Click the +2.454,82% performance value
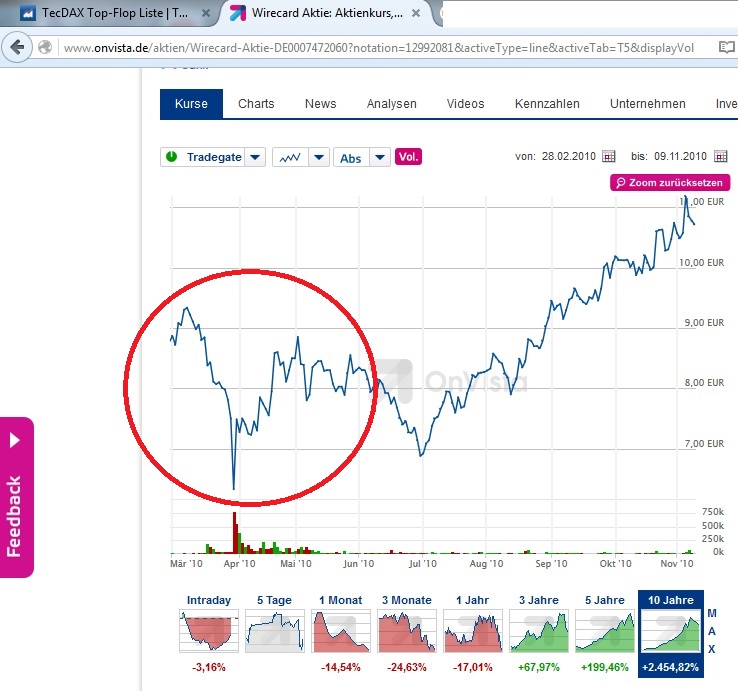 (671, 667)
